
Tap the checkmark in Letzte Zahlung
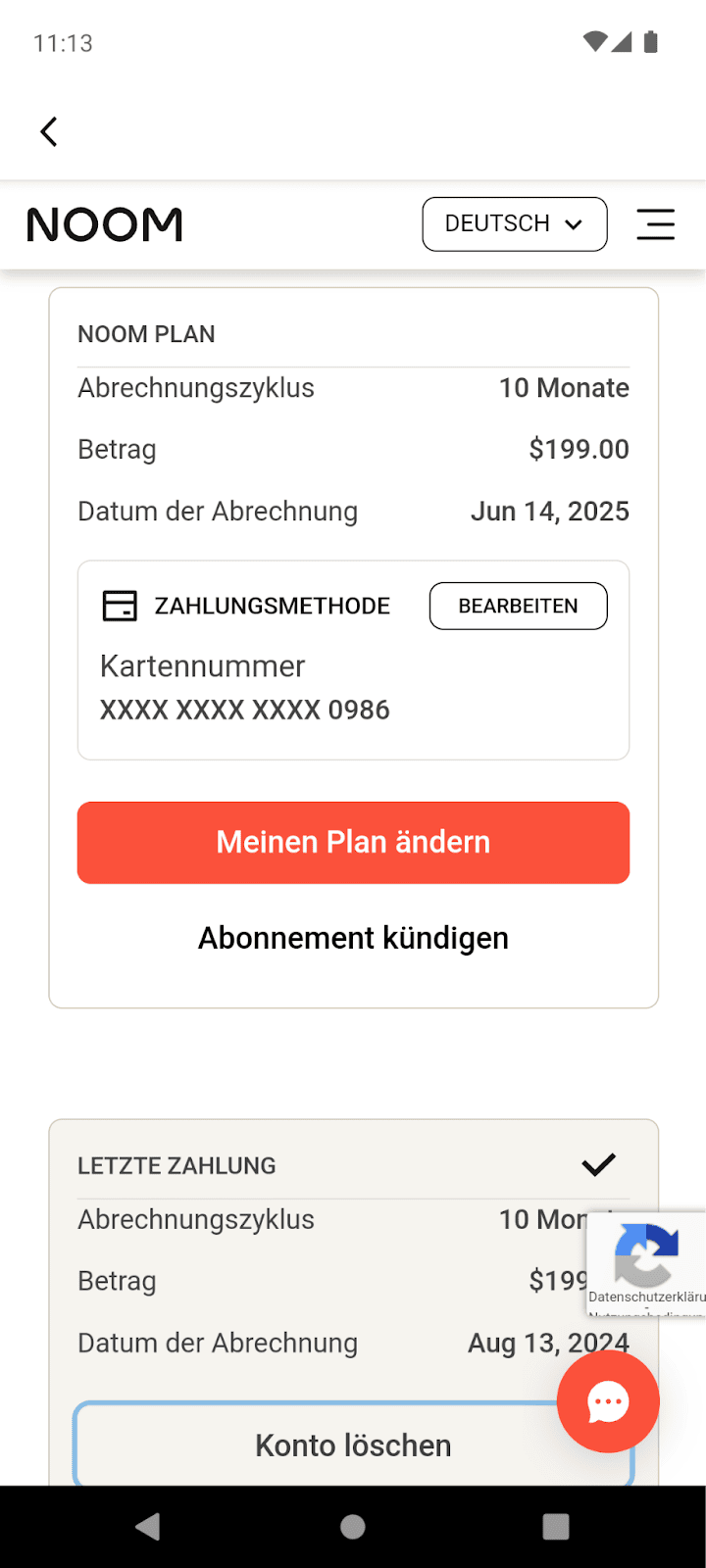(x=598, y=1164)
